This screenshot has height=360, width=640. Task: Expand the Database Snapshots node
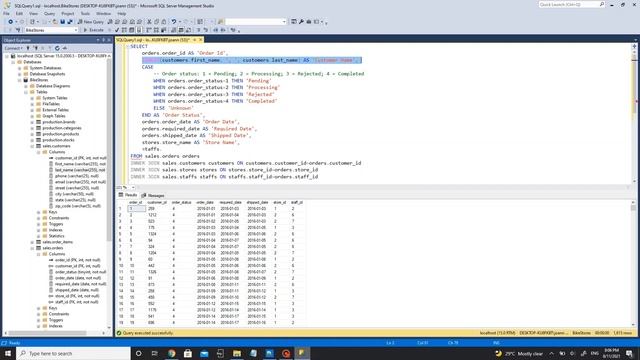[x=19, y=74]
